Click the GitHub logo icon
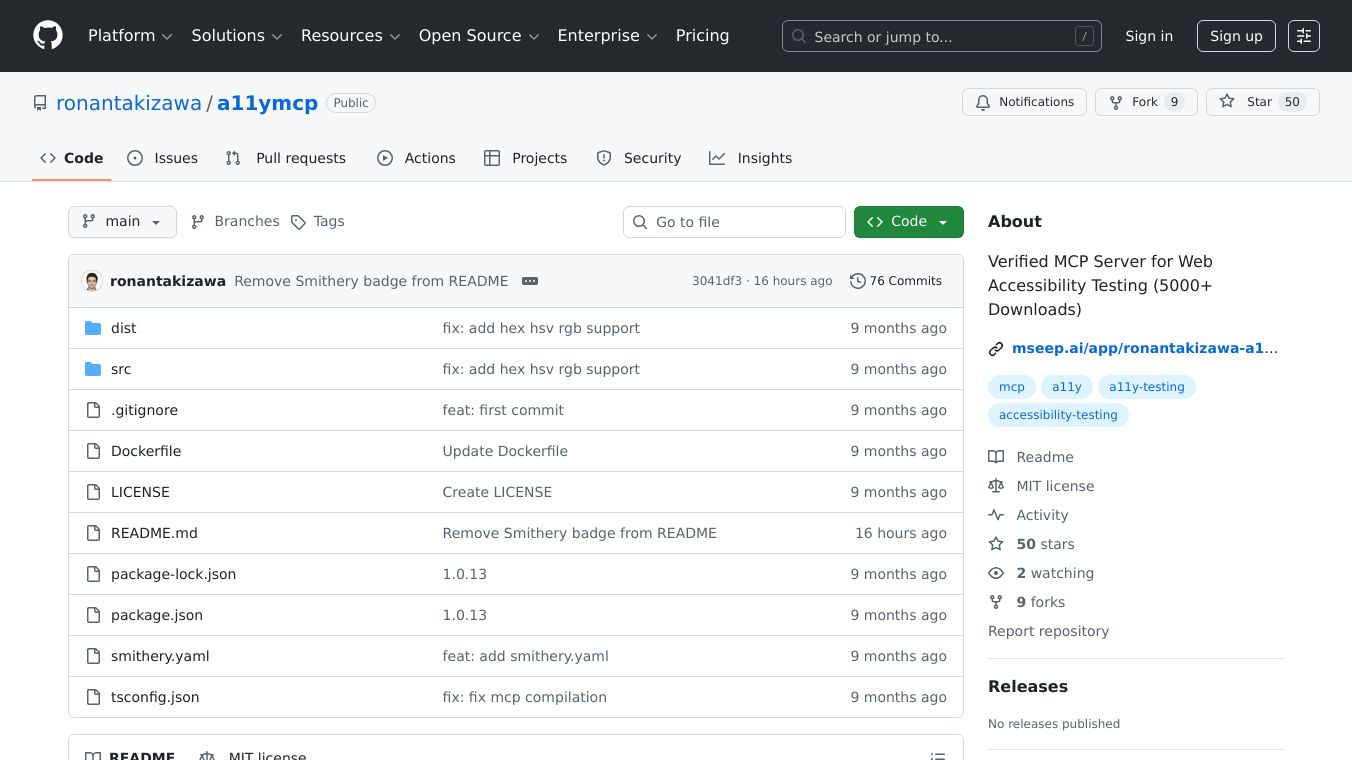This screenshot has height=760, width=1352. pyautogui.click(x=47, y=35)
